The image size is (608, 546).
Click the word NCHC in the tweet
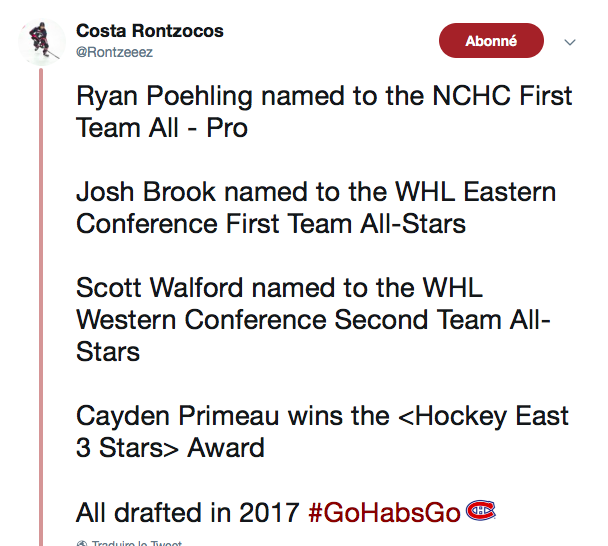pyautogui.click(x=471, y=95)
